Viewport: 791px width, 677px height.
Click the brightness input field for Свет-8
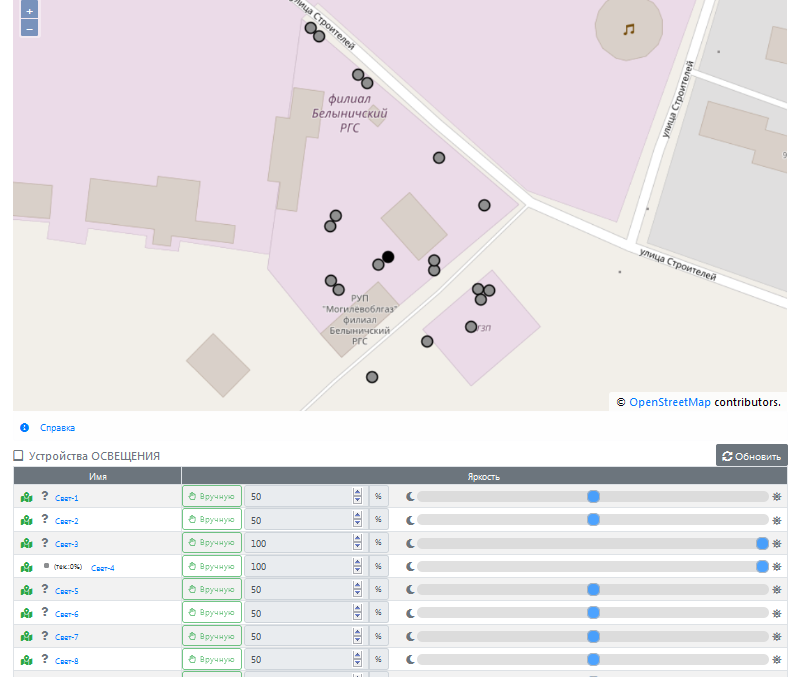[298, 660]
